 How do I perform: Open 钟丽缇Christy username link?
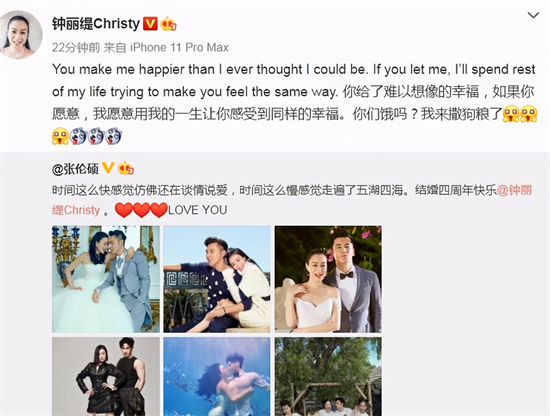tap(96, 24)
